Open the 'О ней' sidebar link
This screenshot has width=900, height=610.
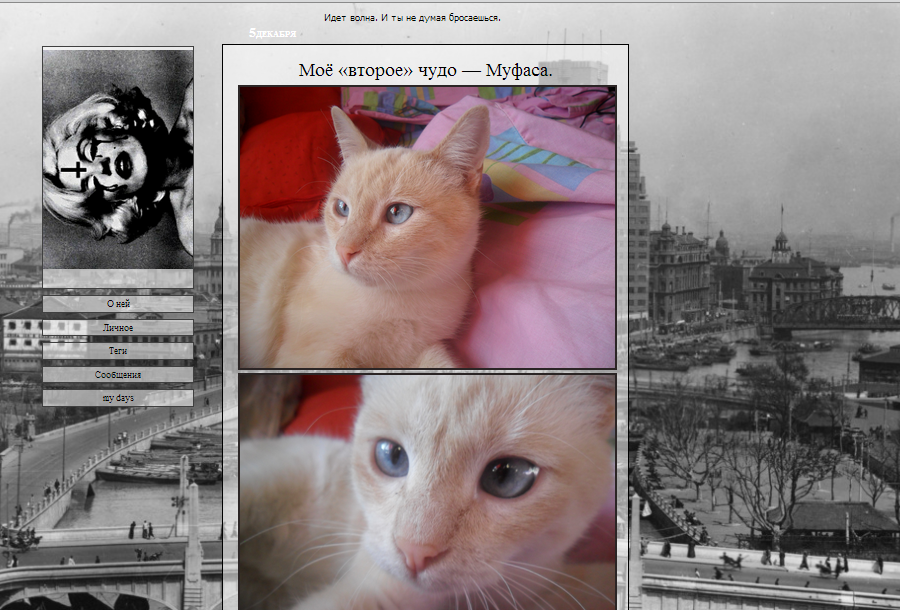pos(118,304)
